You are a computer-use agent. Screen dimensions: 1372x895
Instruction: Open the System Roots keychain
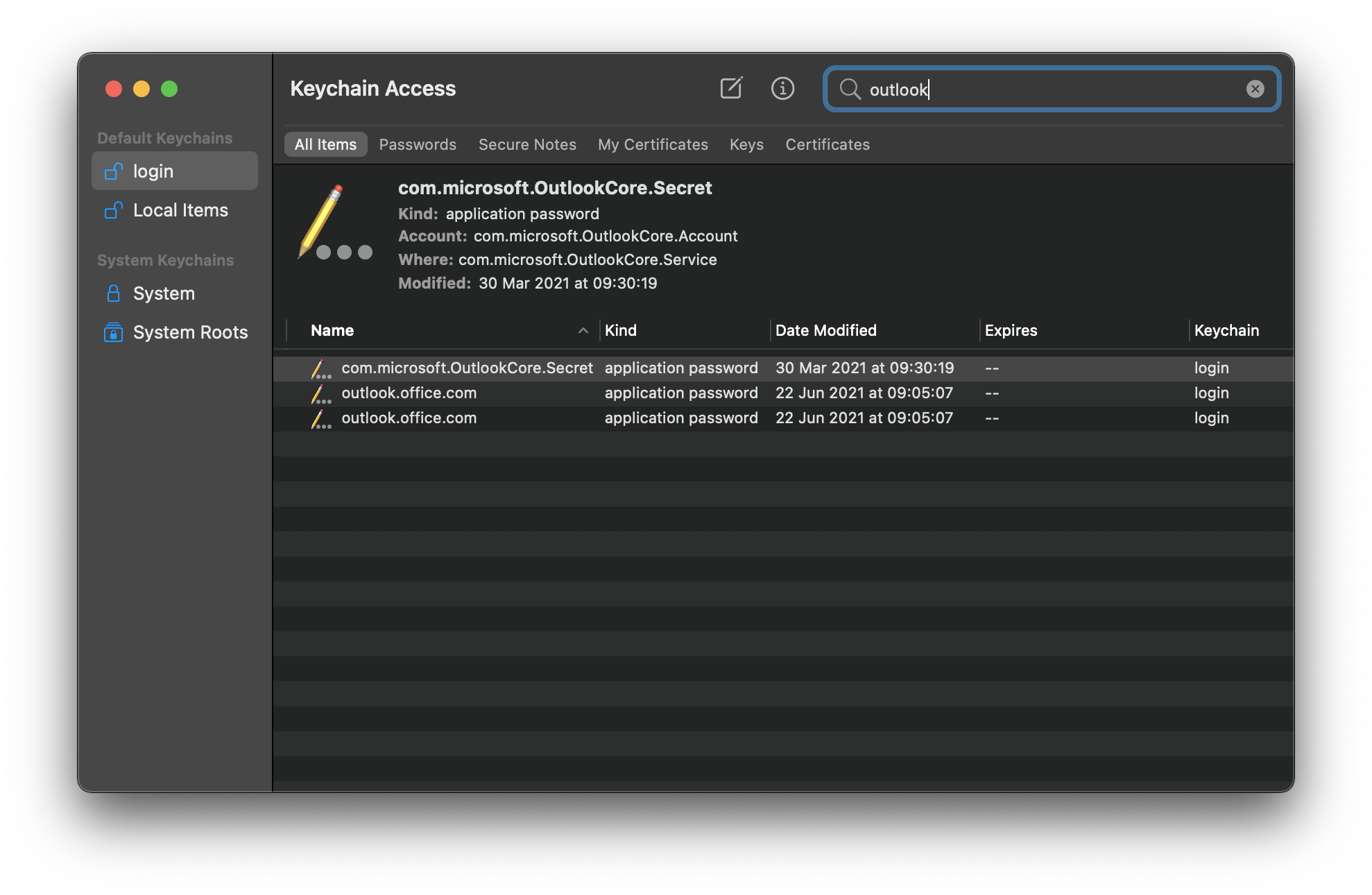pos(175,332)
